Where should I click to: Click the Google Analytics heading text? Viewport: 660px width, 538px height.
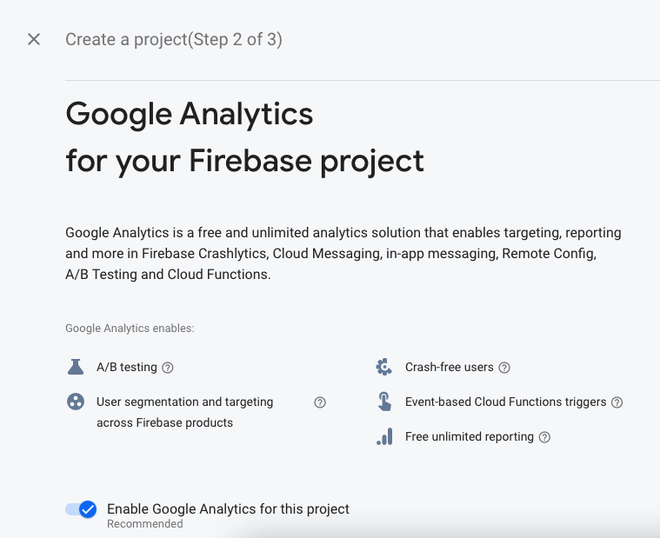pos(189,114)
